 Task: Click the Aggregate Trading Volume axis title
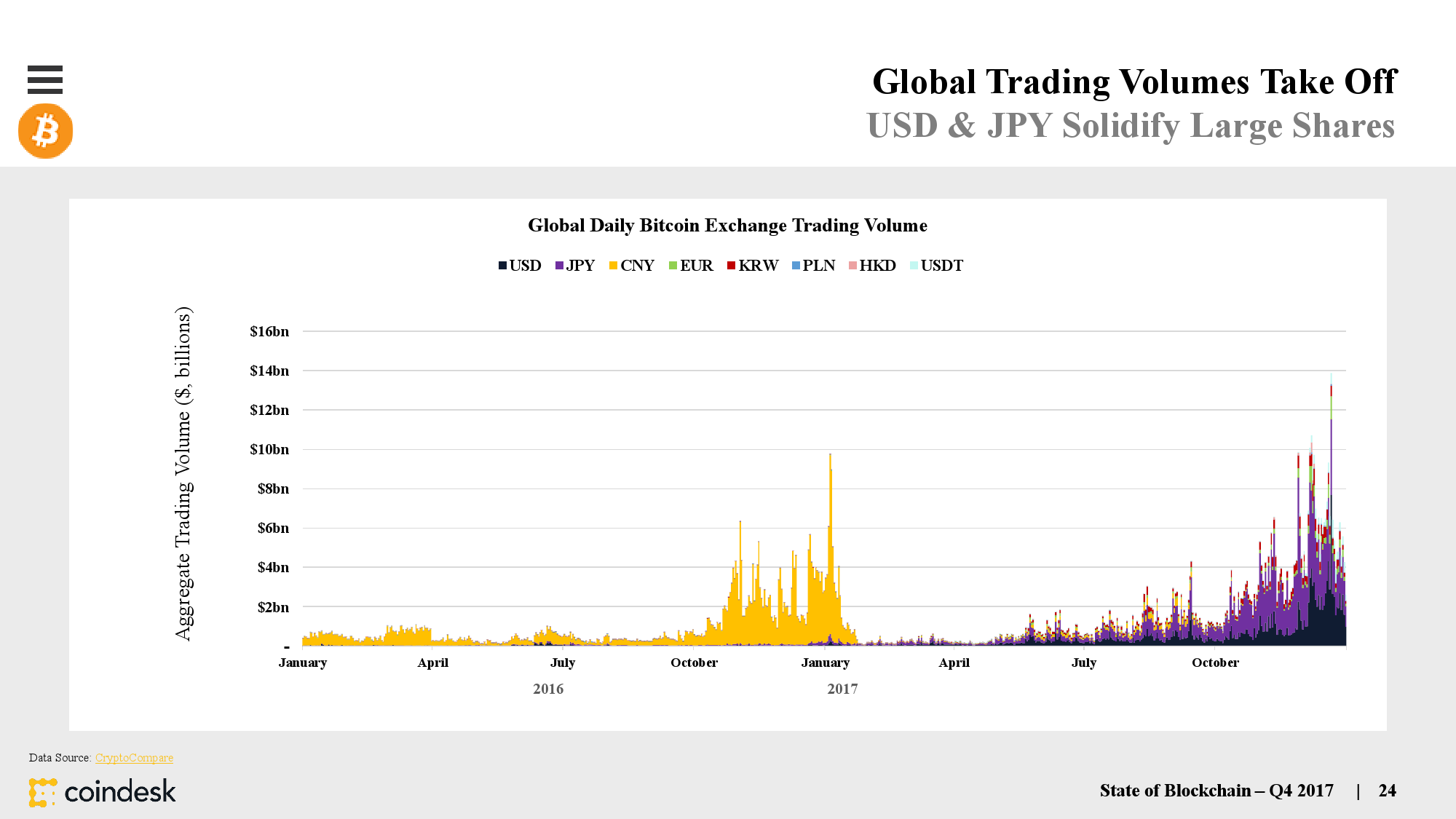pyautogui.click(x=183, y=473)
